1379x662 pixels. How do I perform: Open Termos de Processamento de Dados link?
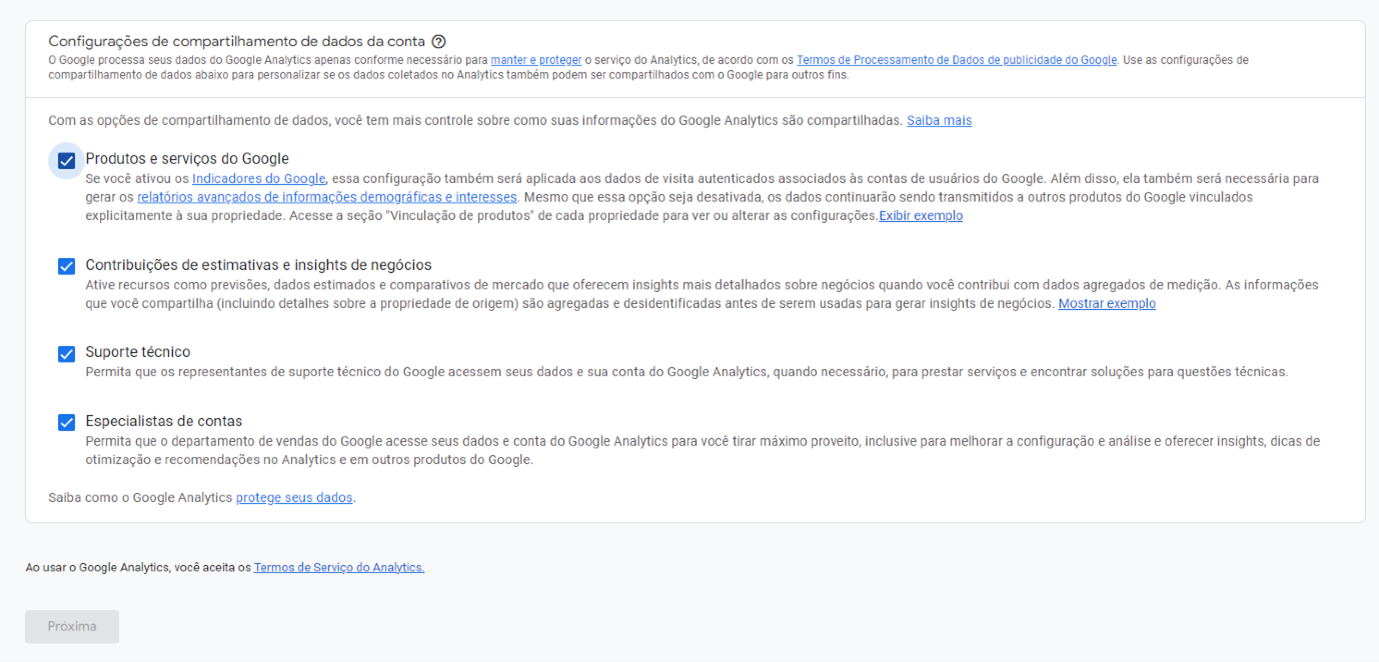(957, 60)
